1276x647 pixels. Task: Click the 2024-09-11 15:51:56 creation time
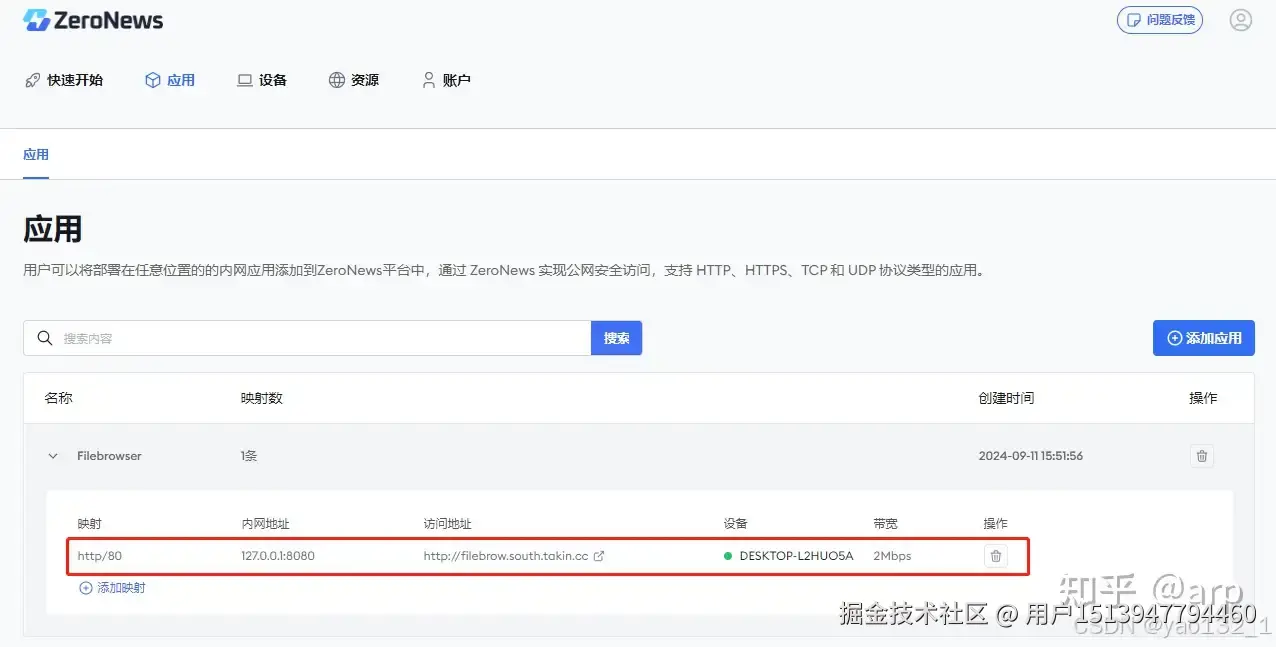[1030, 456]
